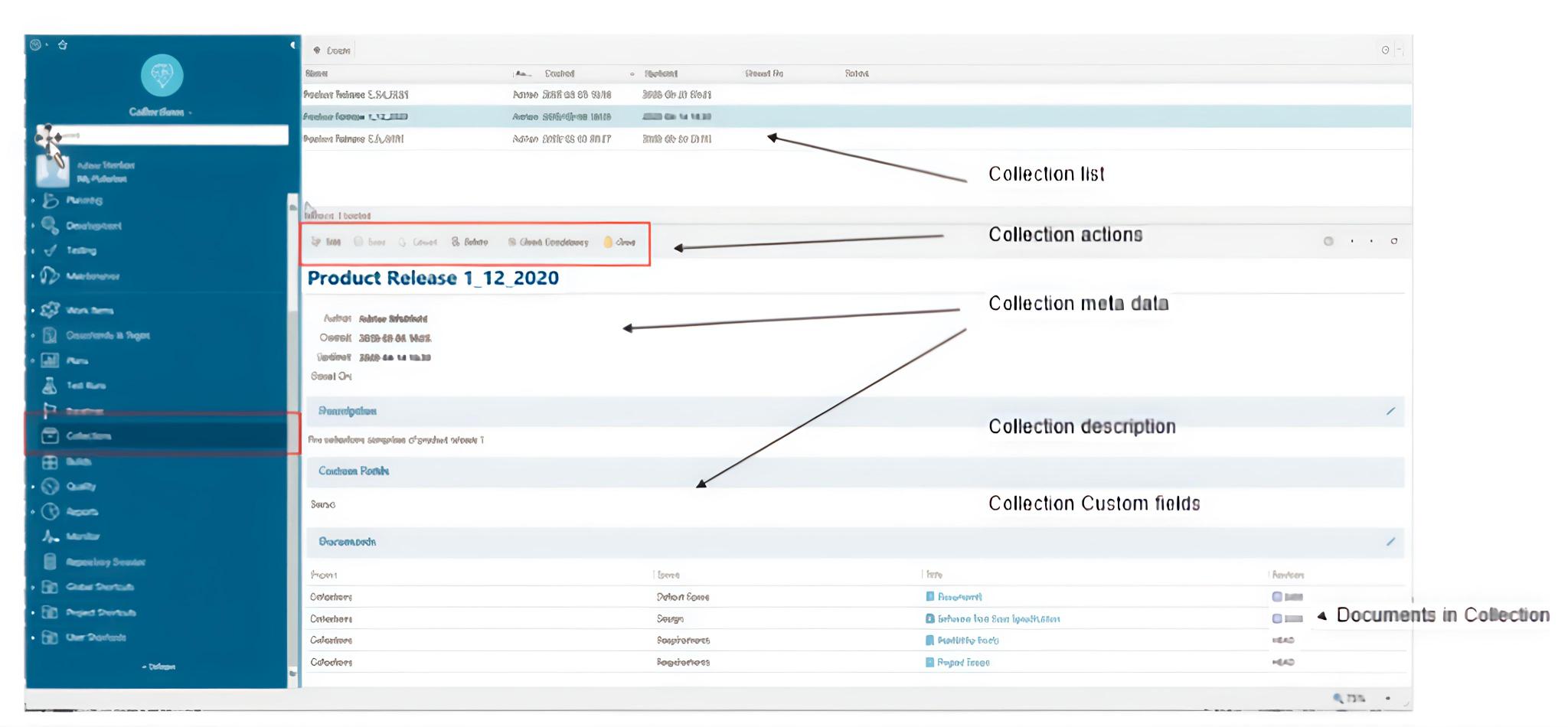Expand the Planning tree arrow
The width and height of the screenshot is (1568, 727).
click(x=33, y=200)
